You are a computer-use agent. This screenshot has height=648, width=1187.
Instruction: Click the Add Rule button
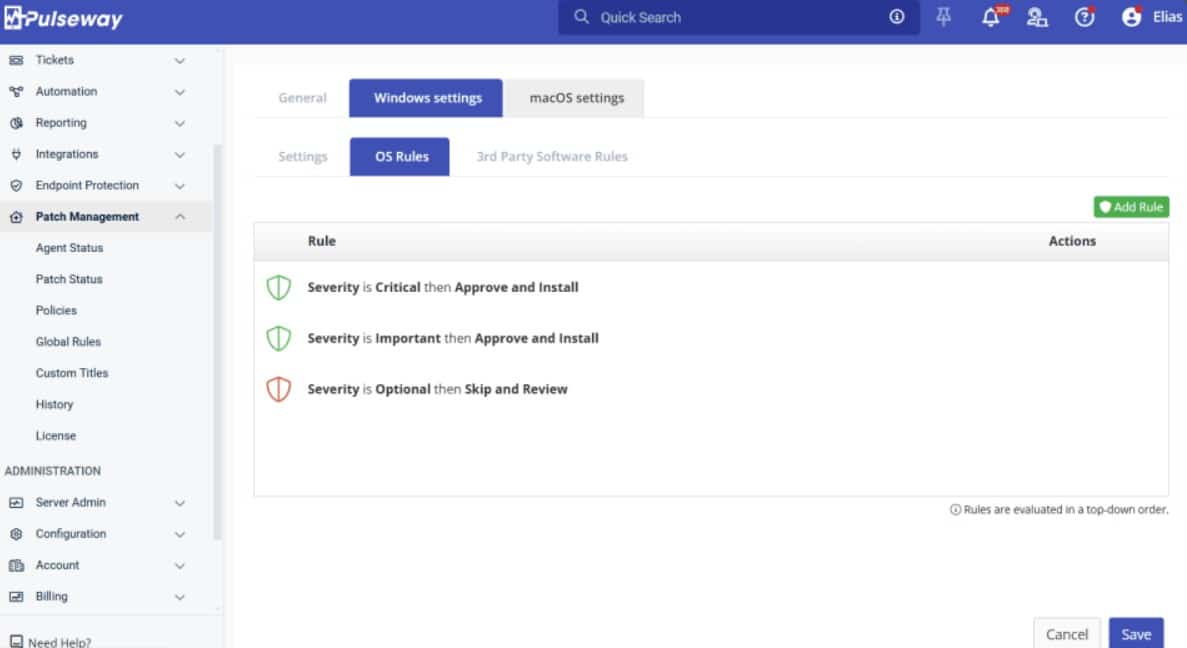tap(1131, 207)
